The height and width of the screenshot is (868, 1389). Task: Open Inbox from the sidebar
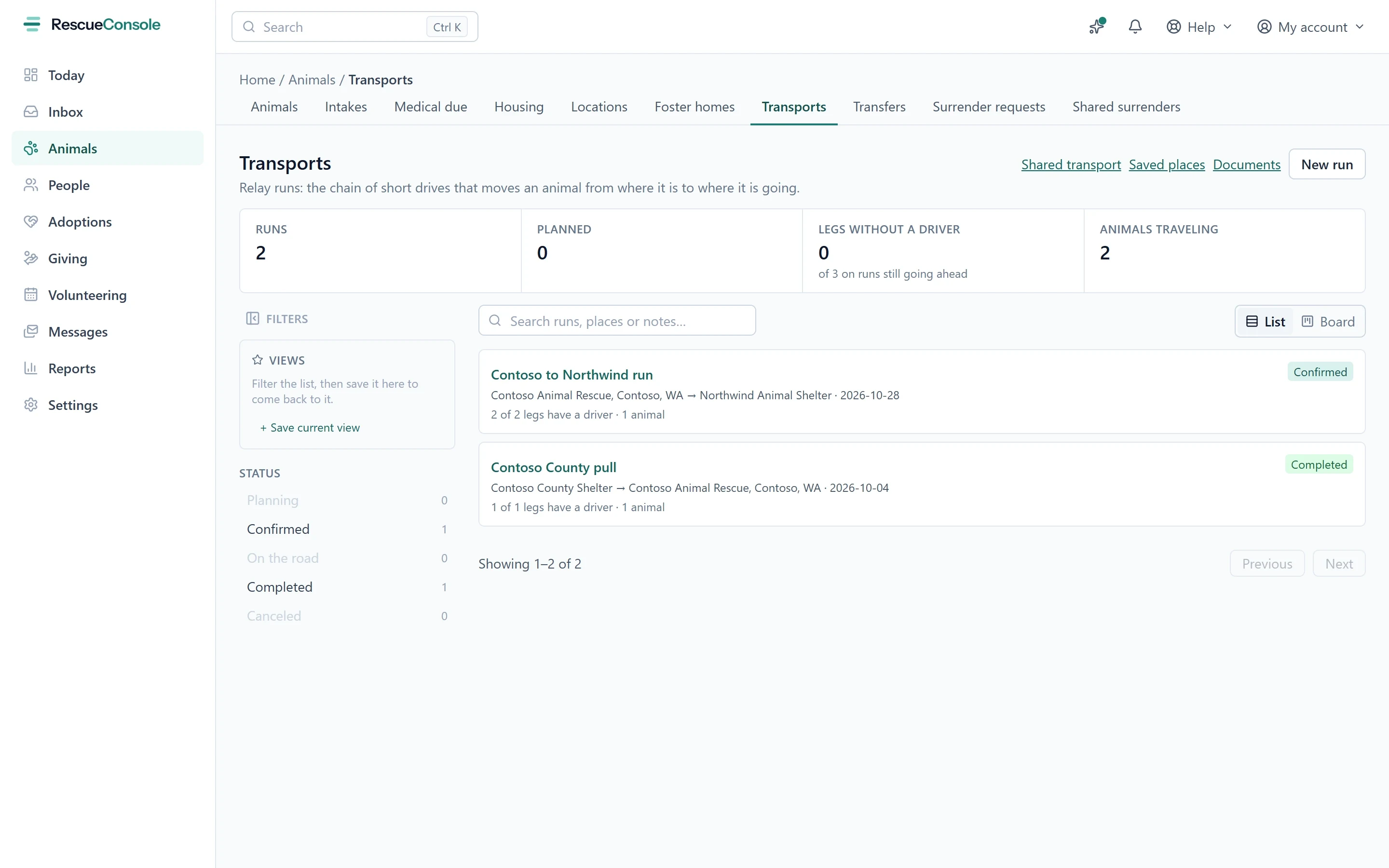[x=108, y=112]
